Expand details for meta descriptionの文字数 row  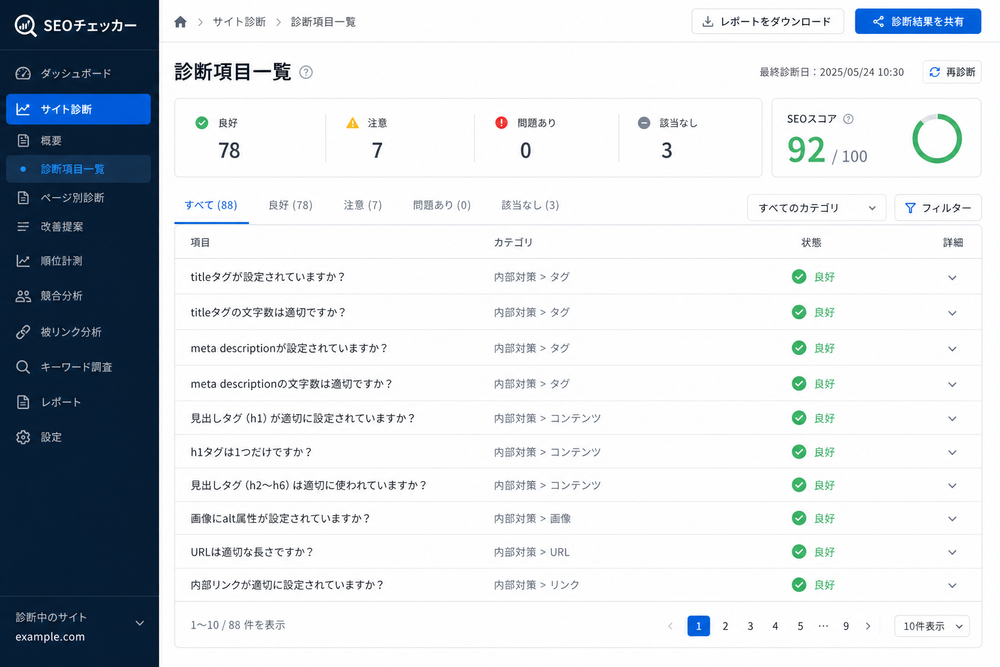[952, 385]
